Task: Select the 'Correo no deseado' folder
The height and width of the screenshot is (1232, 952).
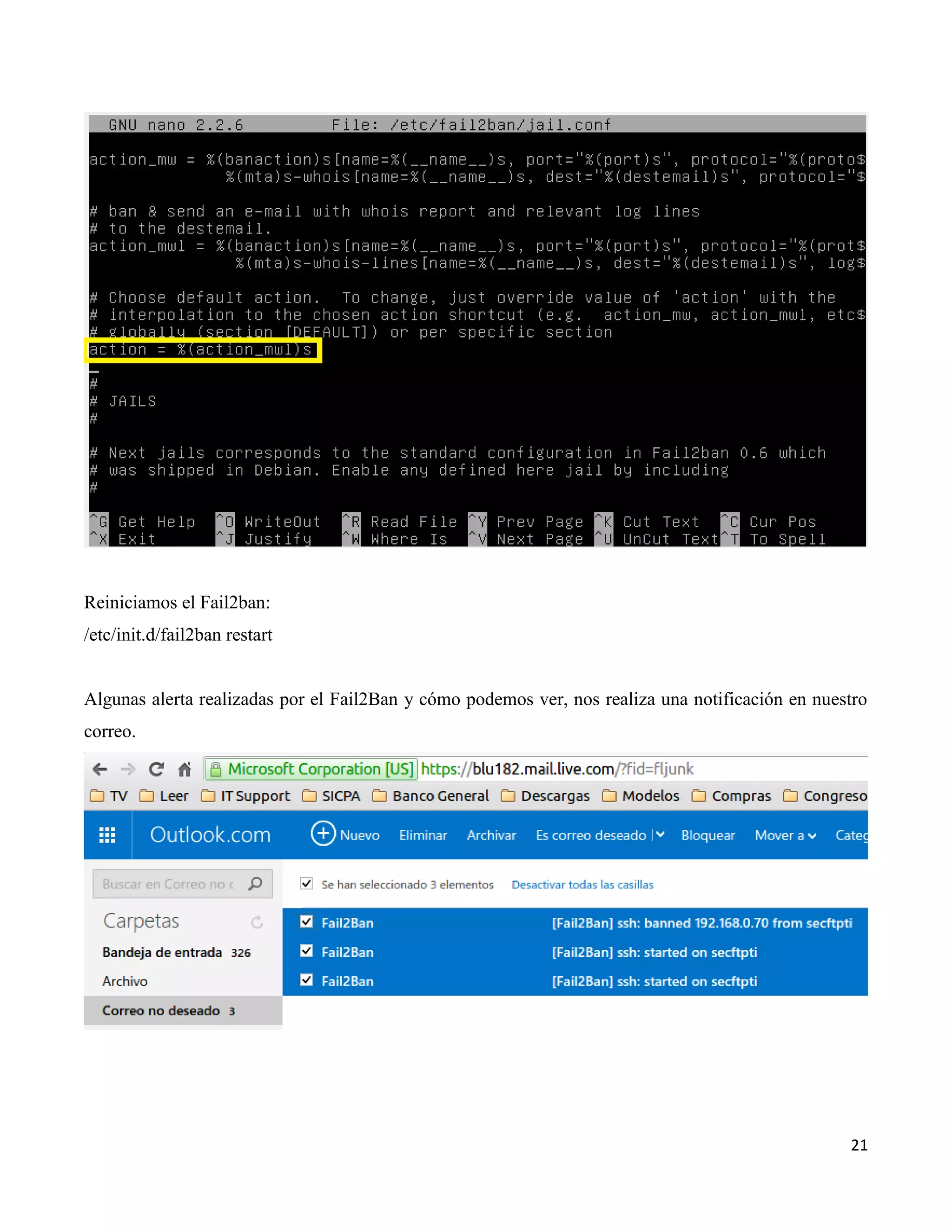Action: pos(183,1010)
